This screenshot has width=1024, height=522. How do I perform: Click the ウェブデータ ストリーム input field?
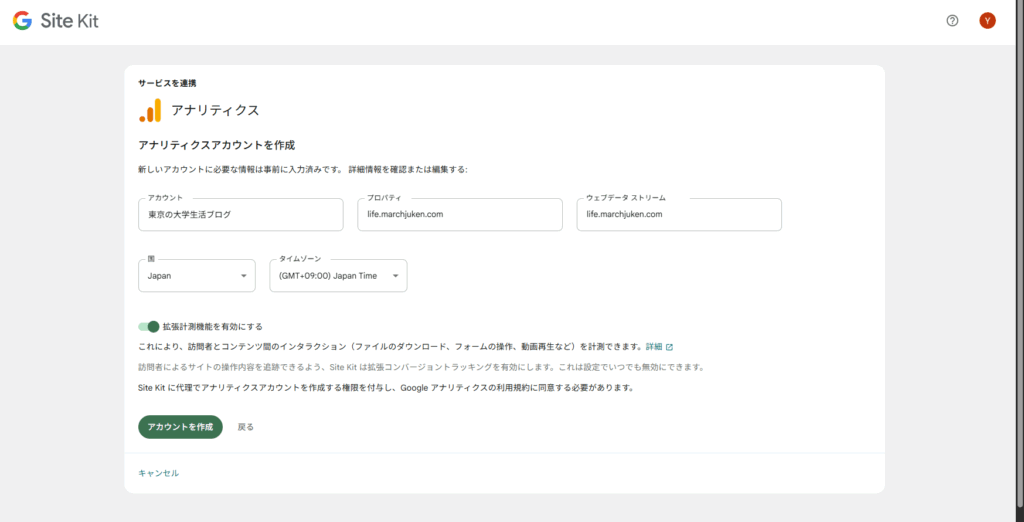coord(679,214)
